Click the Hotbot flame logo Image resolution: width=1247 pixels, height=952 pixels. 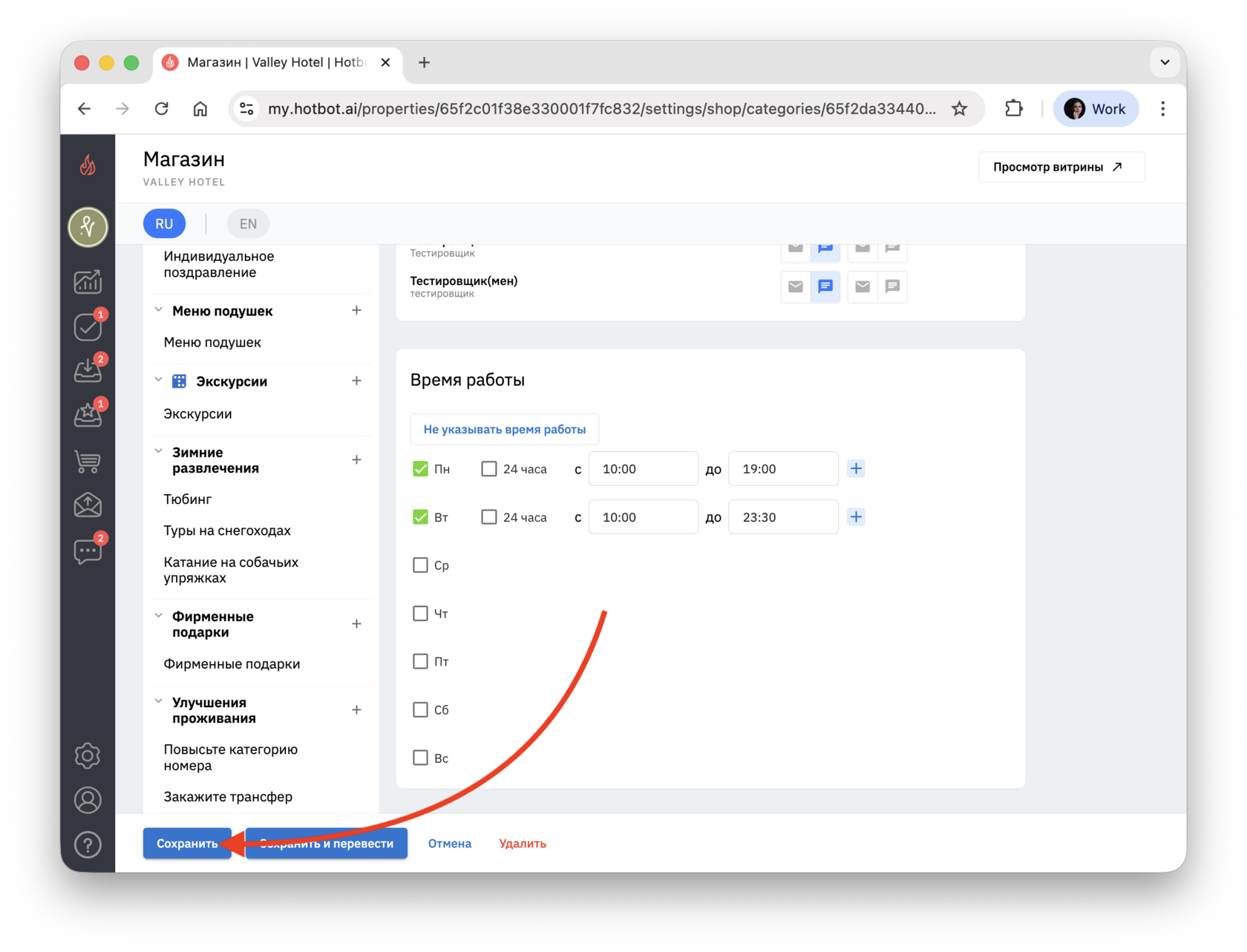click(88, 165)
